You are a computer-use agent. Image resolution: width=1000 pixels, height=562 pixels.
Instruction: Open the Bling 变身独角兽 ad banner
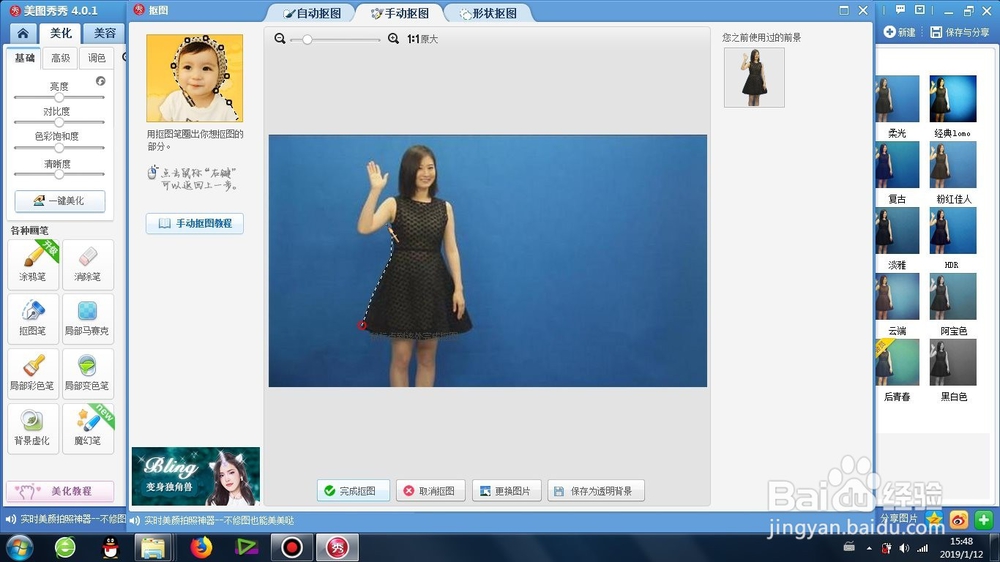[196, 477]
